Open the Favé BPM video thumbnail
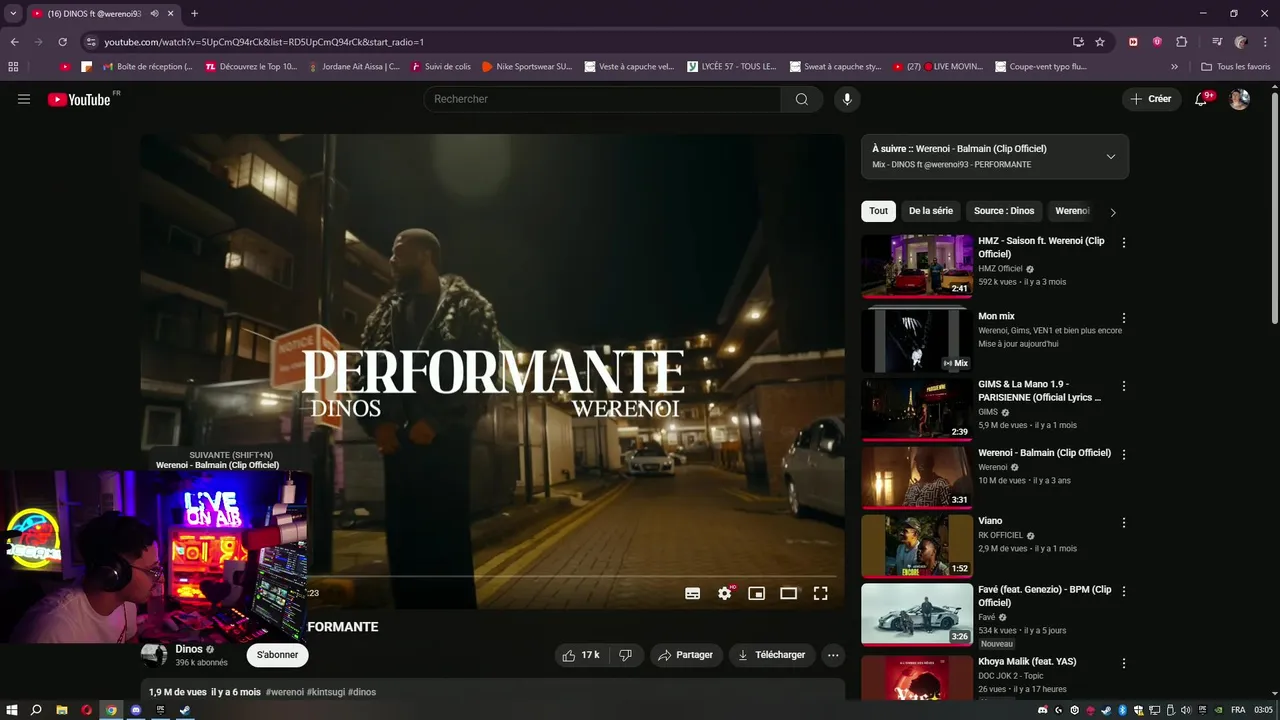This screenshot has height=720, width=1280. (x=917, y=614)
